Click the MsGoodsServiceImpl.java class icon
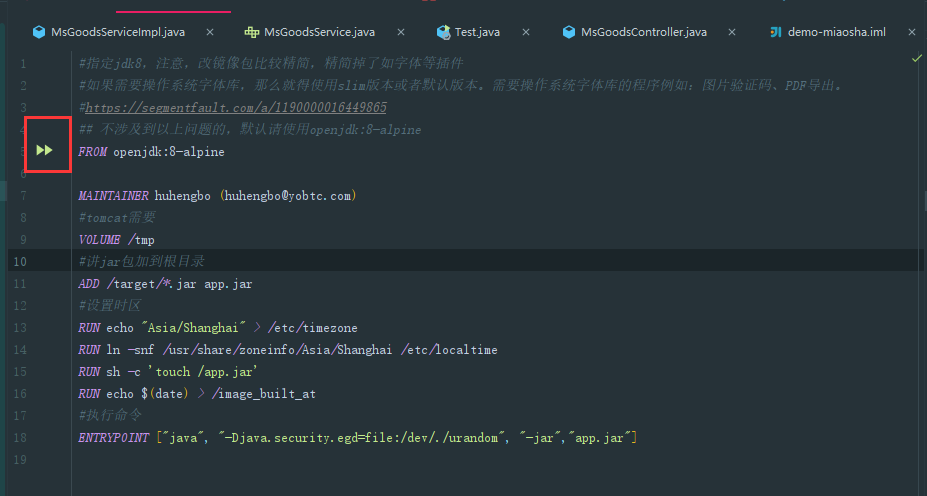 (x=39, y=32)
